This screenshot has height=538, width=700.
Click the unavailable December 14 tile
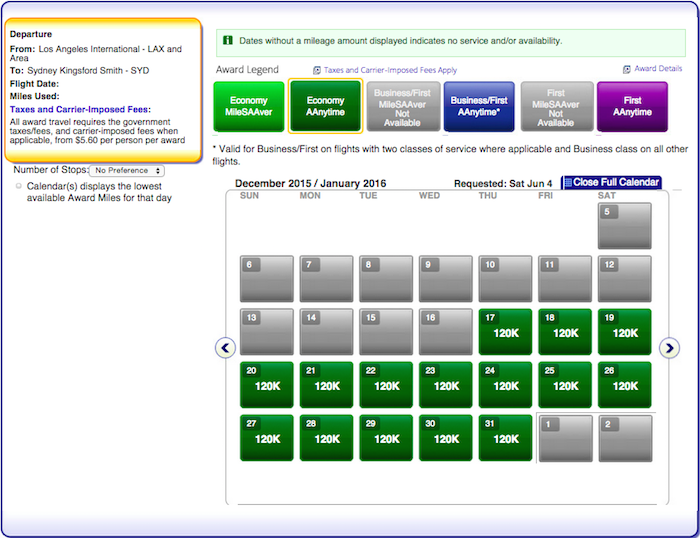[326, 332]
